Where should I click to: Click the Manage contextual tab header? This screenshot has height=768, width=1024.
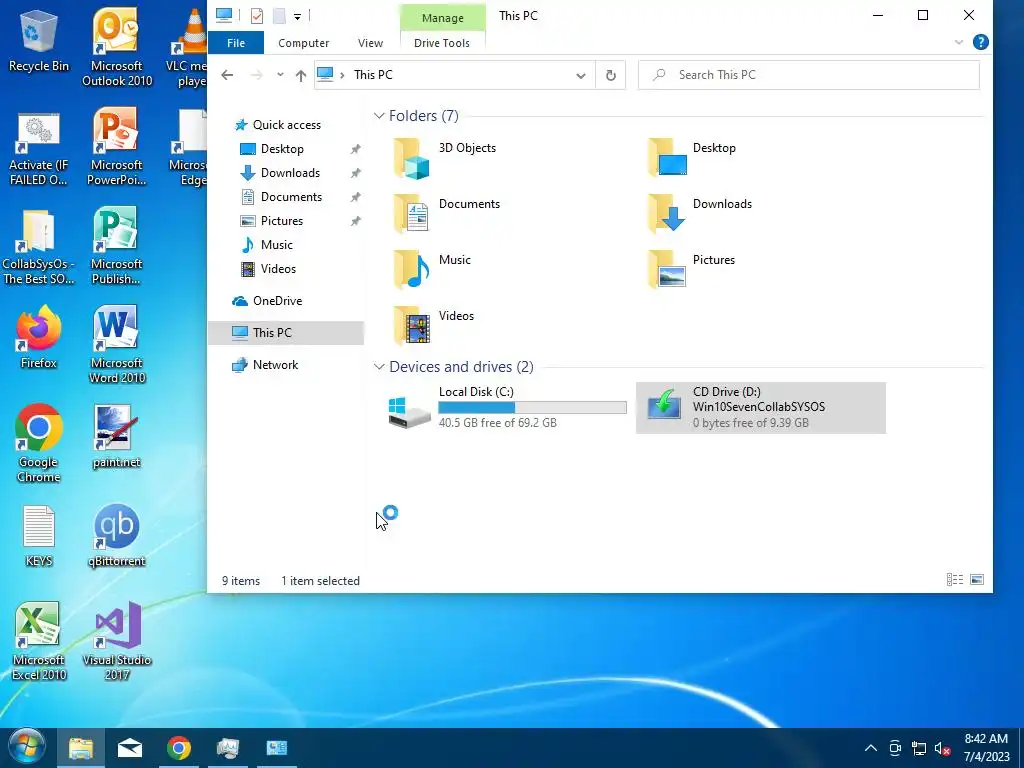[x=442, y=18]
